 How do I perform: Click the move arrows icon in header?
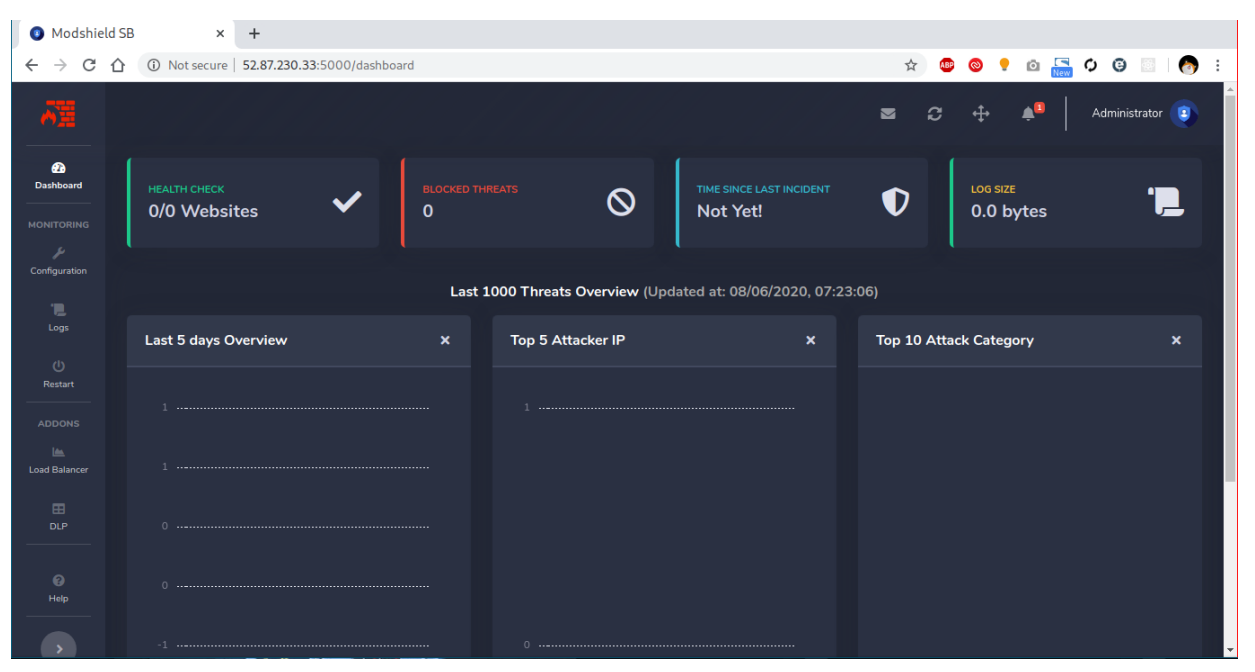pyautogui.click(x=981, y=114)
